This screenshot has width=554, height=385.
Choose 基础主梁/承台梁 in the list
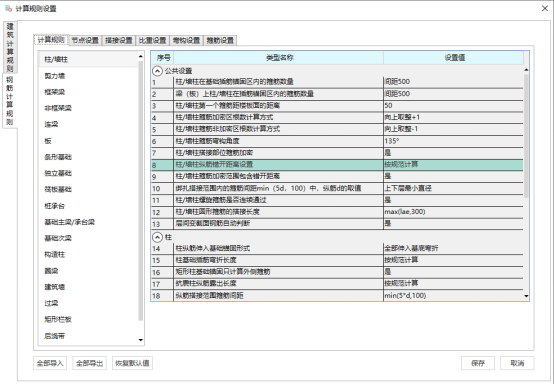(x=88, y=222)
